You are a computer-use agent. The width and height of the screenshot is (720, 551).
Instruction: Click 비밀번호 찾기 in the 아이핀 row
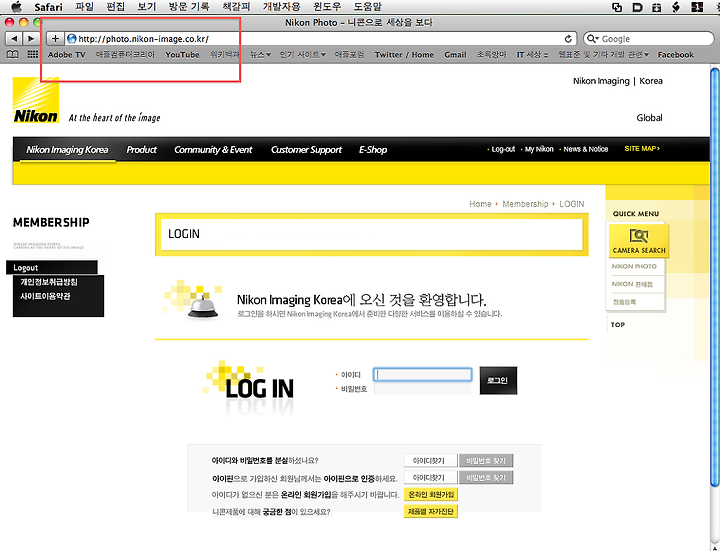[x=486, y=478]
